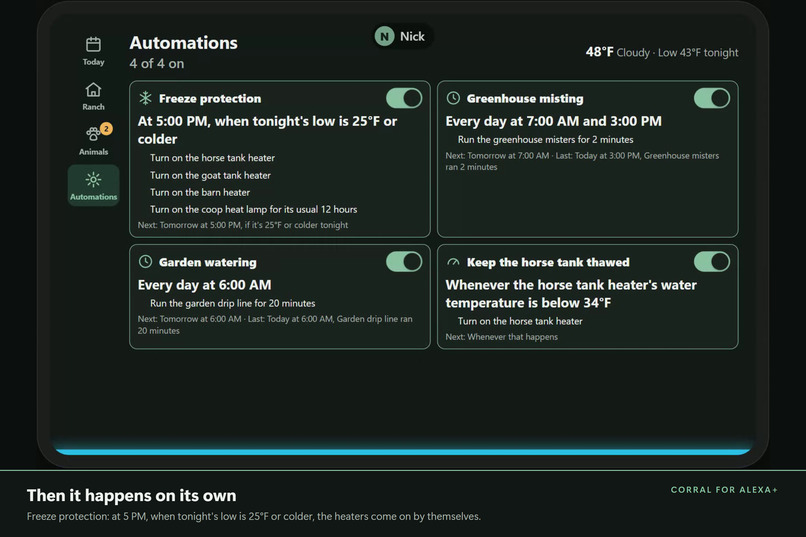Disable Keep the horse tank thawed switch

click(712, 262)
